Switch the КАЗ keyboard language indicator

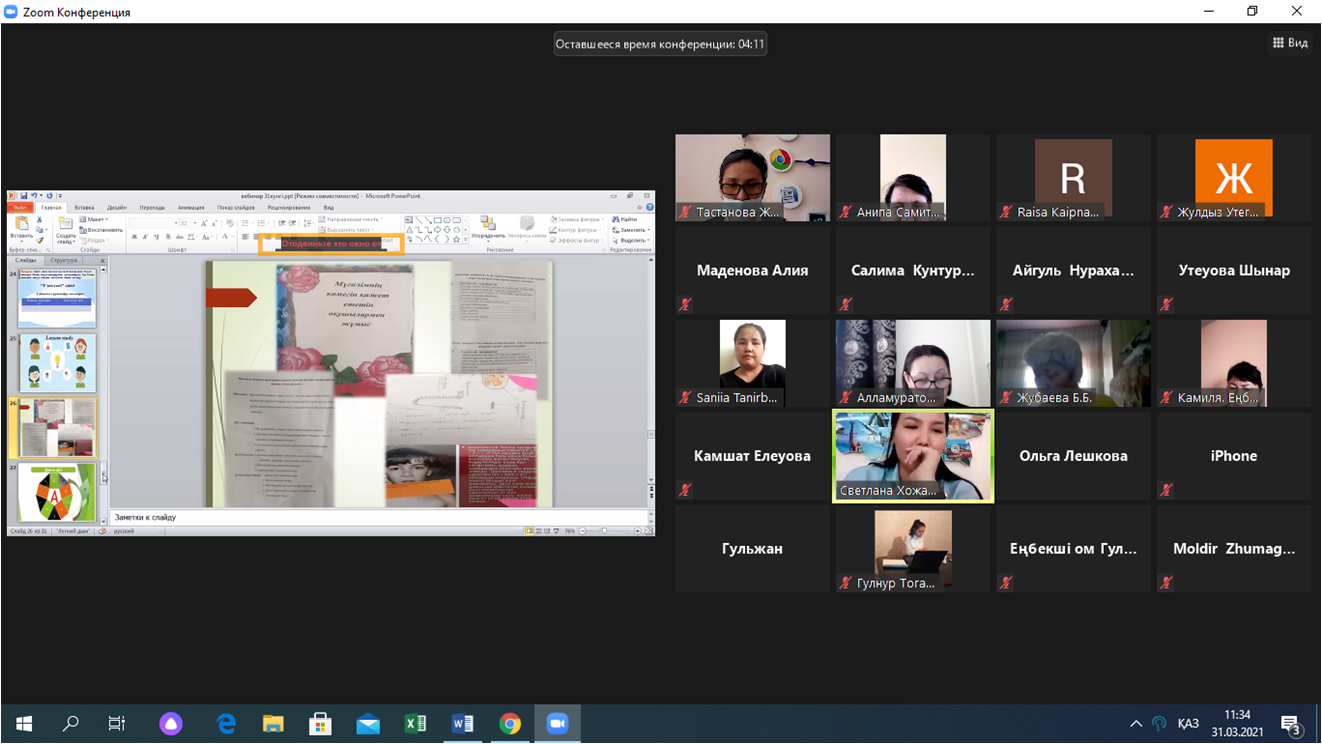tap(1188, 724)
